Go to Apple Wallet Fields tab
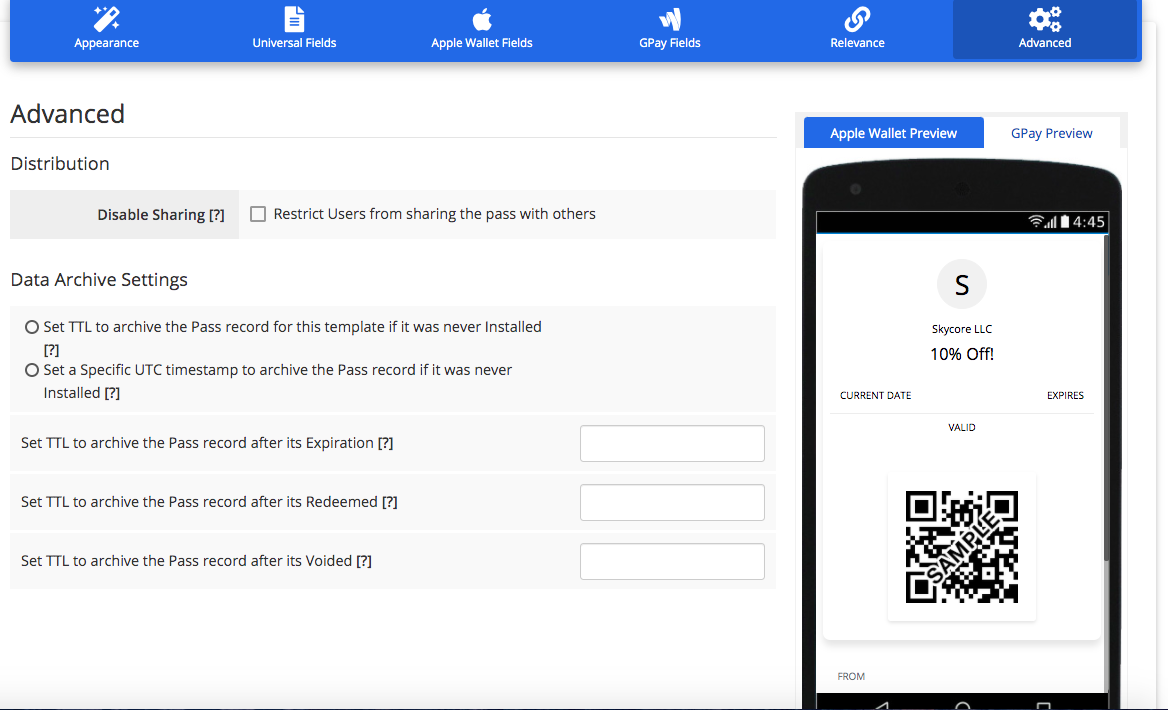Screen dimensions: 1168x710 coord(482,30)
